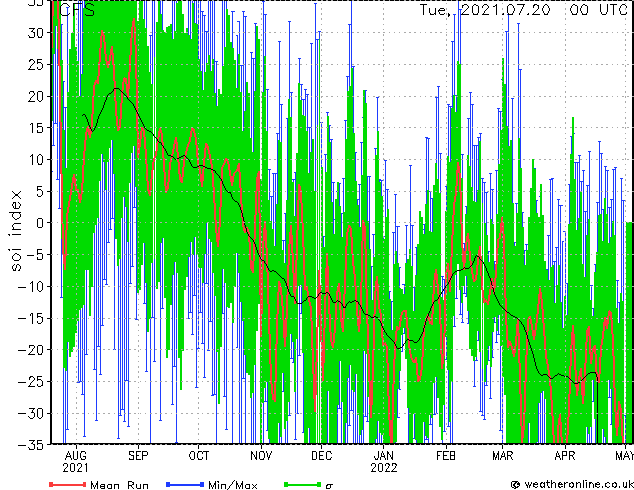Screen dimensions: 634x490
Task: Click the MAR x-axis label
Action: (503, 456)
